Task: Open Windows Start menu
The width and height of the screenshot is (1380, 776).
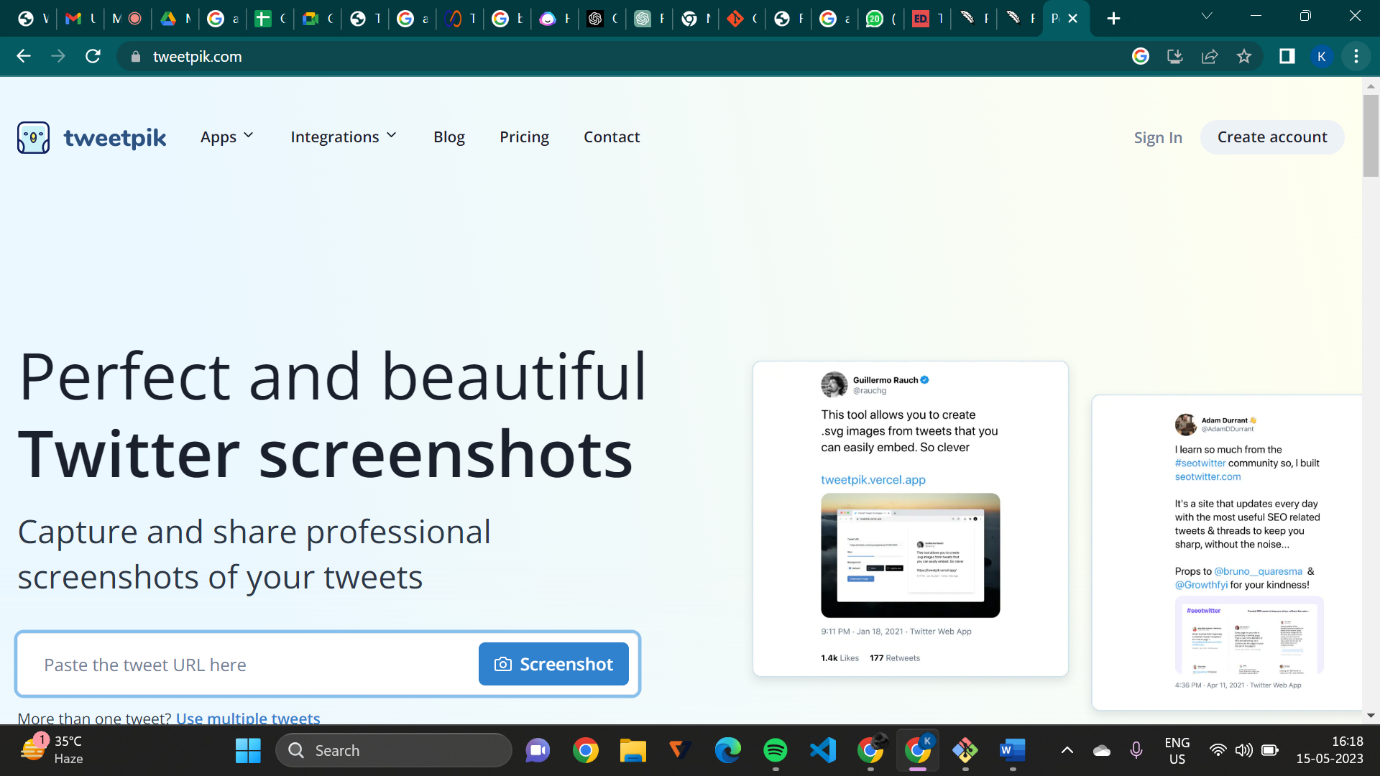Action: click(x=247, y=750)
